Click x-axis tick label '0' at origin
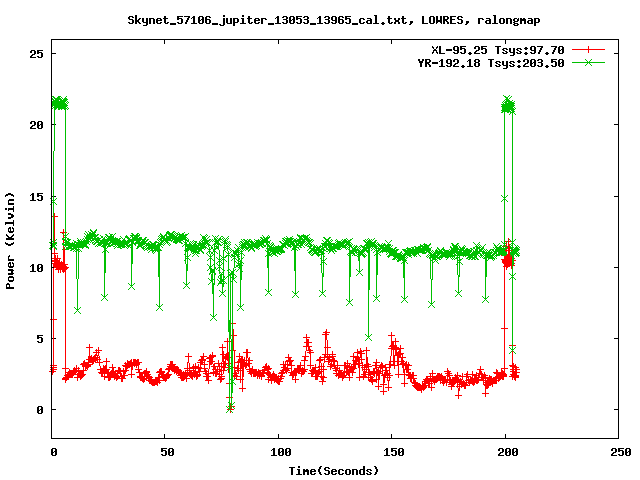The width and height of the screenshot is (640, 480). click(x=54, y=452)
